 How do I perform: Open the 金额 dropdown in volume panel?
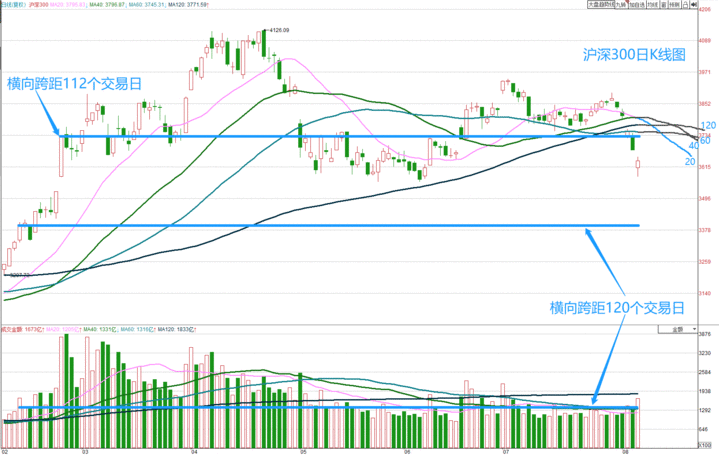679,327
